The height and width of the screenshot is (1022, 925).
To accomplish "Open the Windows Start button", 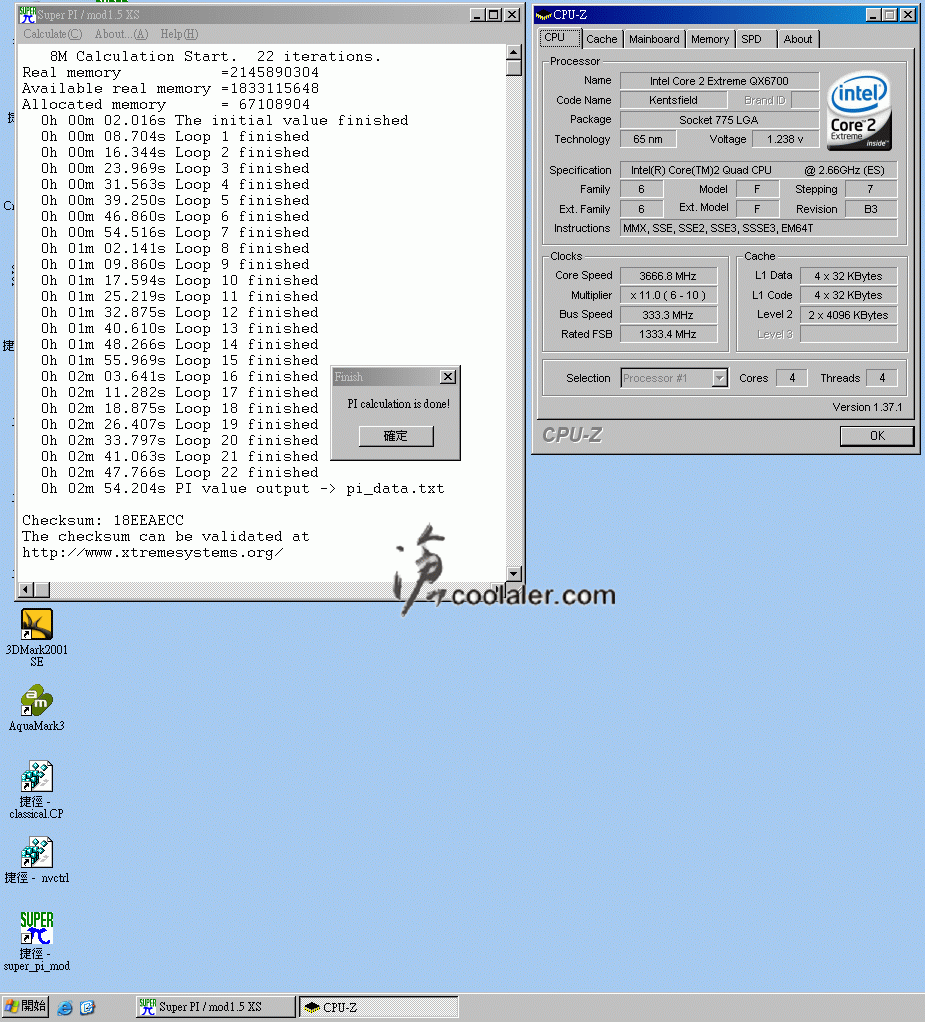I will pos(25,1006).
